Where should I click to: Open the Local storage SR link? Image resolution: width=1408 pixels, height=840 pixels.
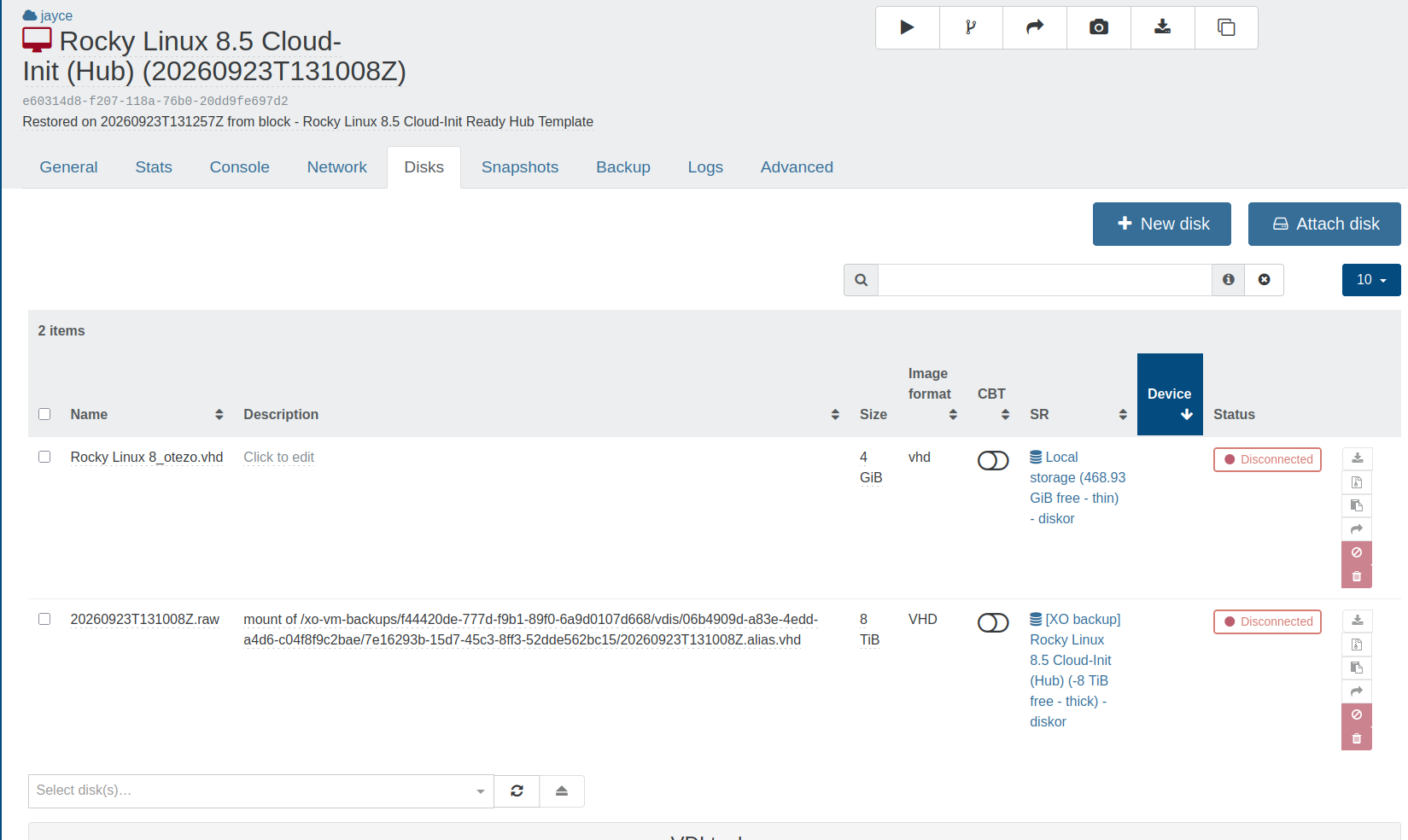(1078, 487)
